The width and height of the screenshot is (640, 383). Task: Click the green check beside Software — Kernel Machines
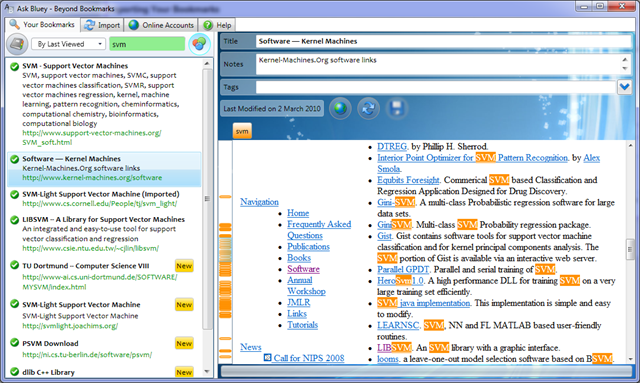tap(14, 159)
